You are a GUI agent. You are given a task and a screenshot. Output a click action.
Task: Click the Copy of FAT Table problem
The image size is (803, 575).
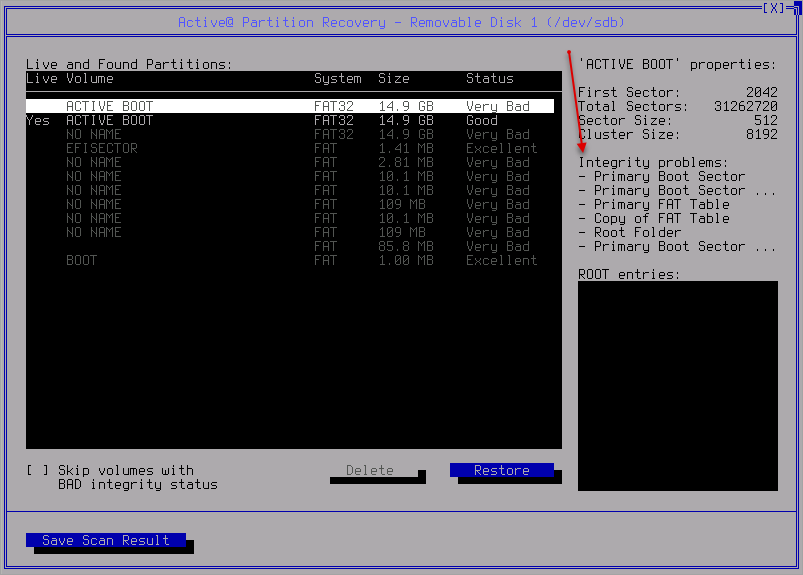[x=654, y=218]
